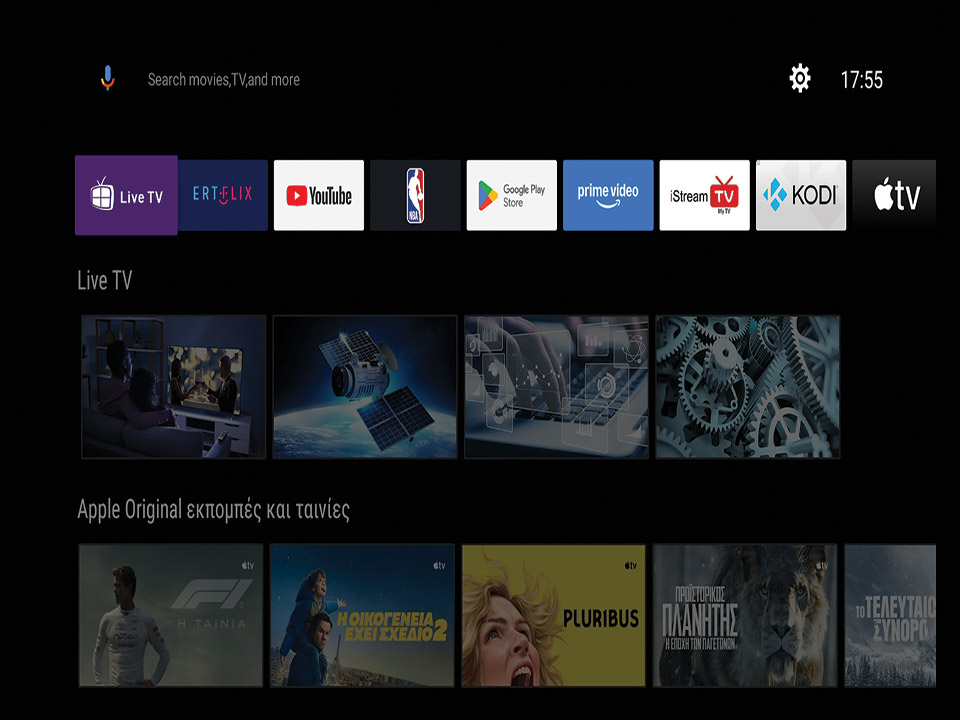
Task: Open the Προϊστορικός Πλανήτης lion card
Action: point(745,615)
